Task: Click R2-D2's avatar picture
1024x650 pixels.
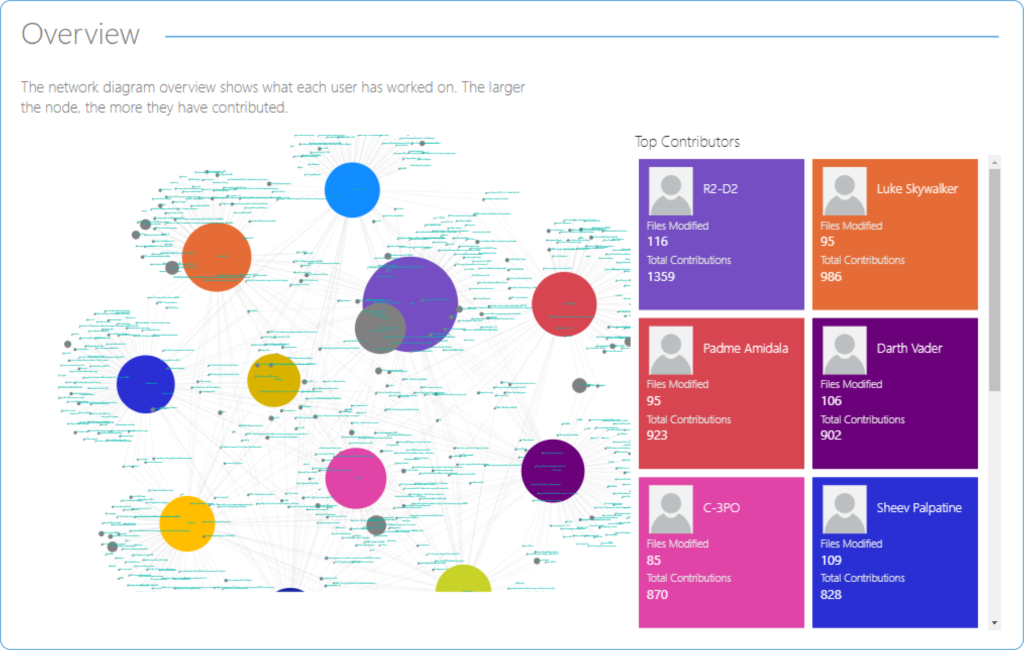Action: coord(671,191)
